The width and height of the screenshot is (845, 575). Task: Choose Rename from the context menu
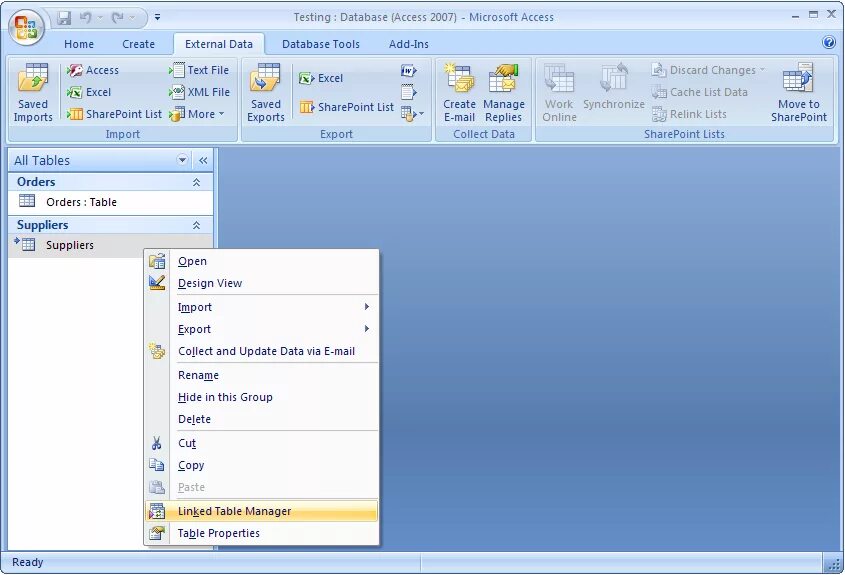tap(262, 375)
